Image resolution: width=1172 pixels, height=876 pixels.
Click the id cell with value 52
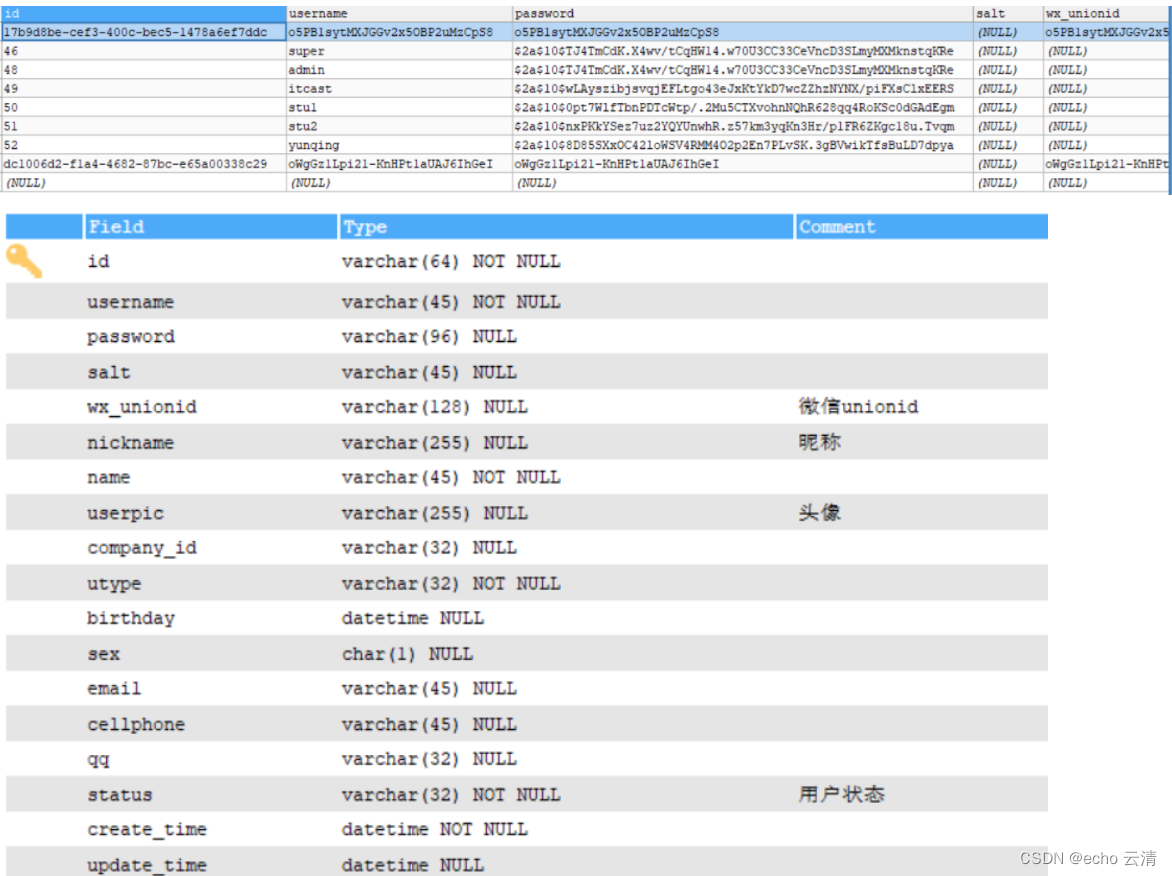tap(144, 145)
